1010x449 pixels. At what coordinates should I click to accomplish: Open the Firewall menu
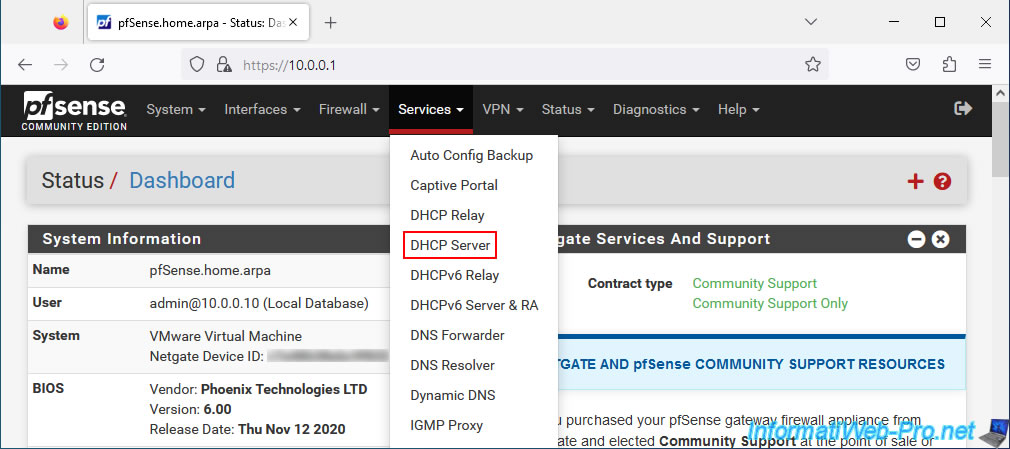click(x=349, y=110)
